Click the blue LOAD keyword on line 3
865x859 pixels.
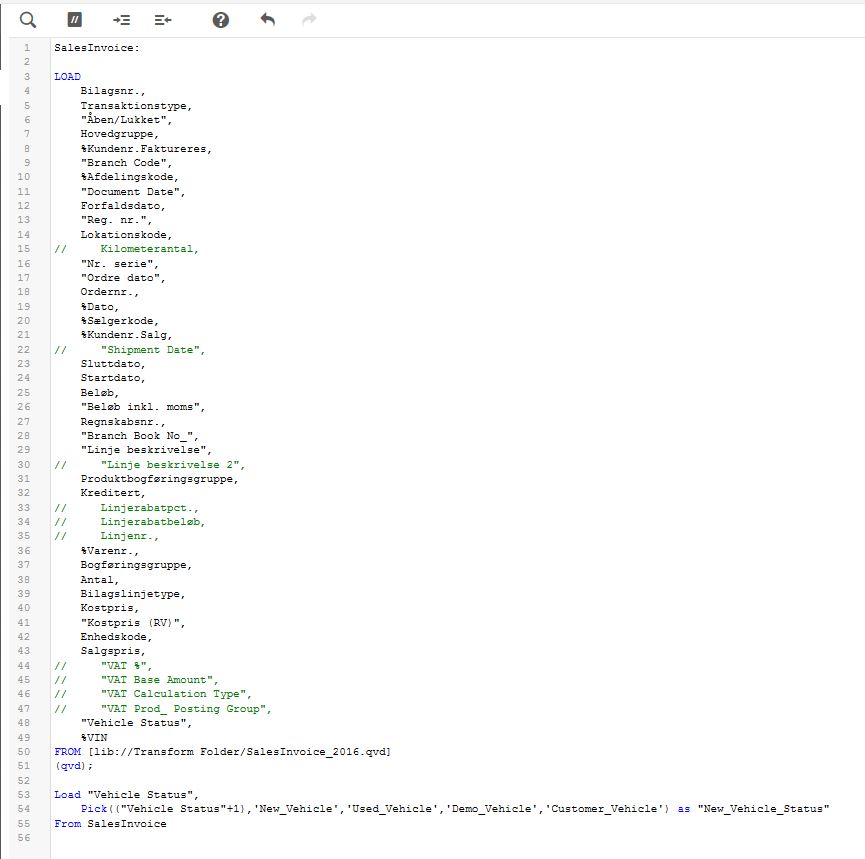[67, 77]
